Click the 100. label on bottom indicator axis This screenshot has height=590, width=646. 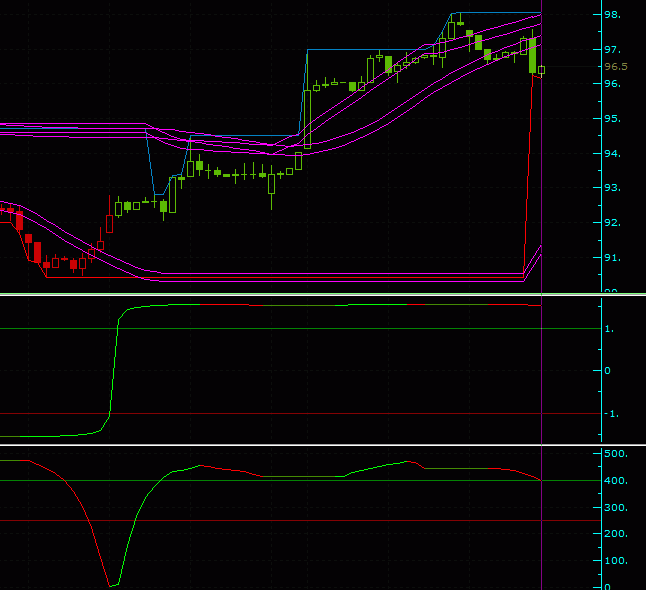pos(616,561)
